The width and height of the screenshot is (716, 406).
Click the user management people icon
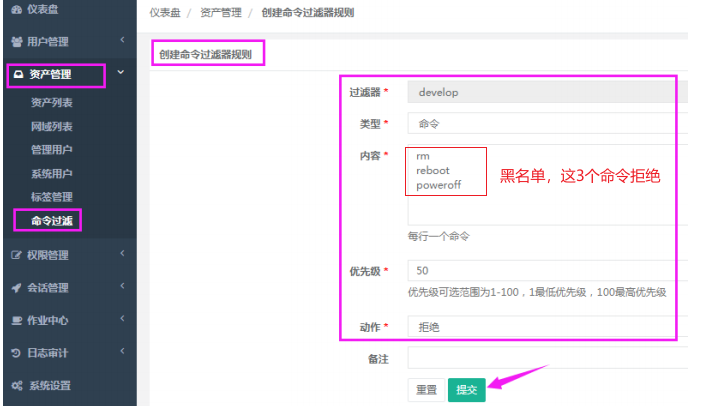click(17, 42)
